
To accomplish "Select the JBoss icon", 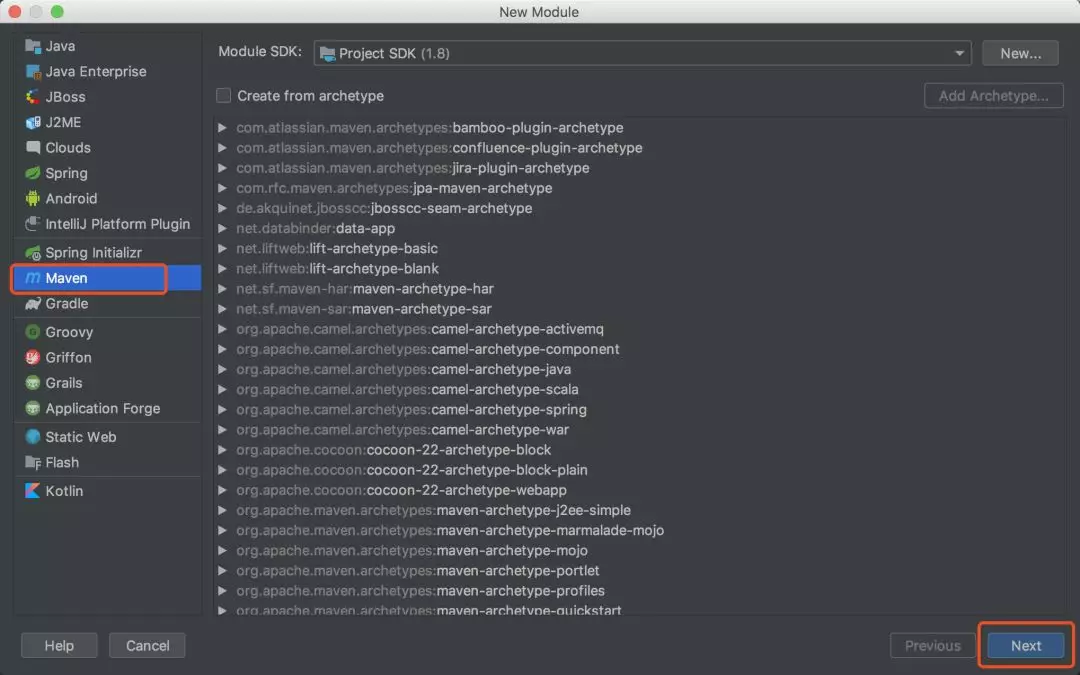I will point(33,97).
